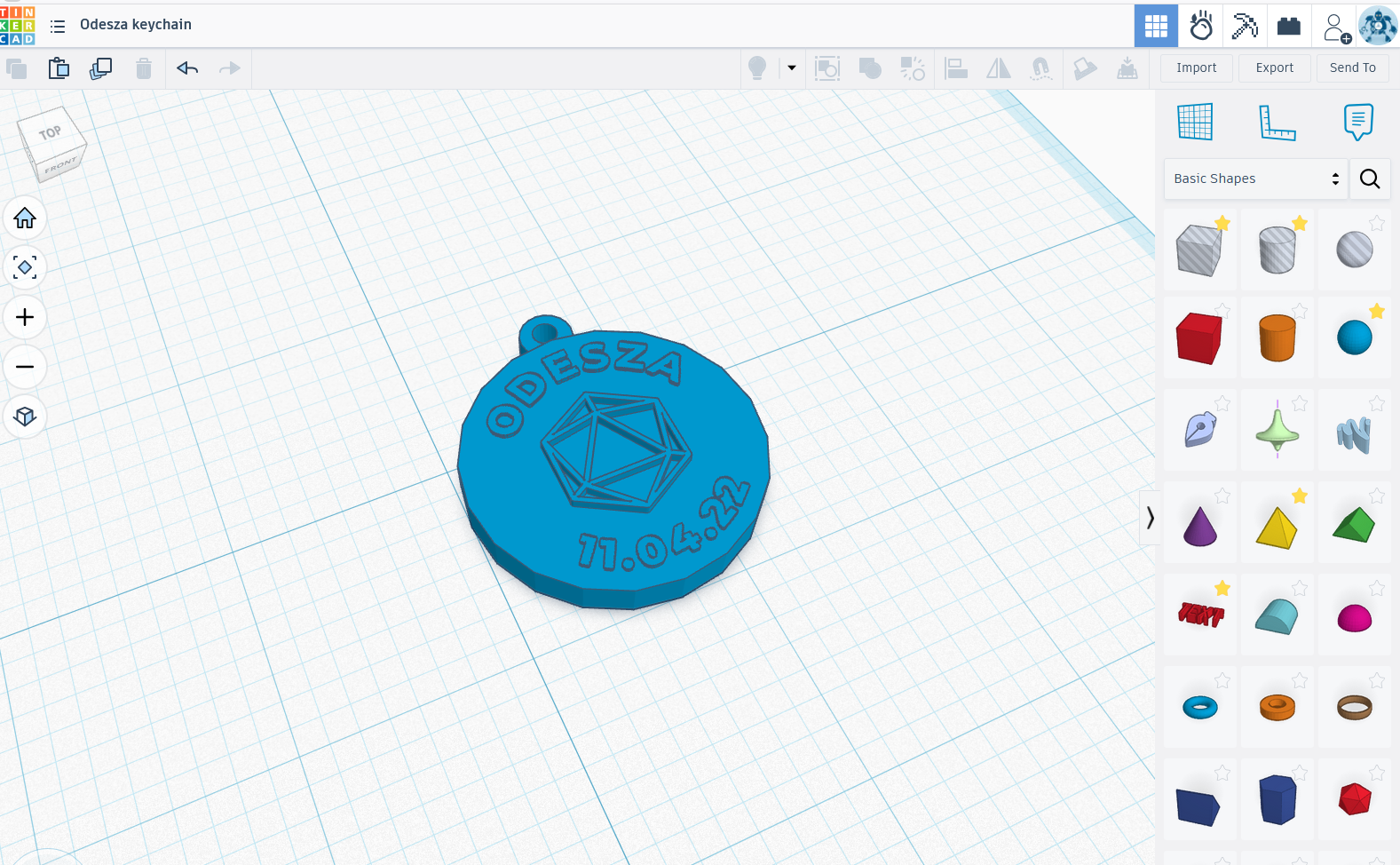Zoom in with the plus button
1400x865 pixels.
pos(25,317)
